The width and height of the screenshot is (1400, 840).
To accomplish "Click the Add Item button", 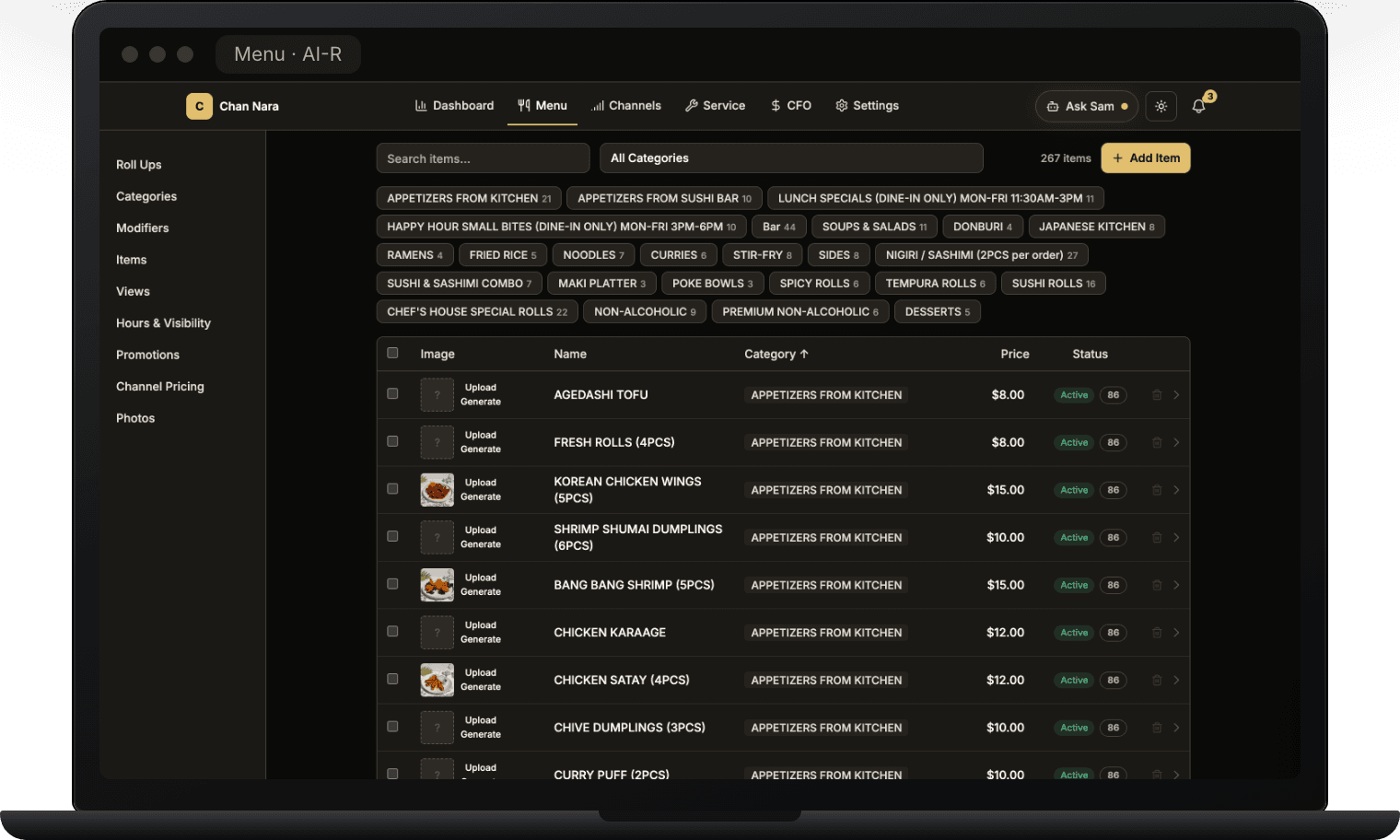I will [1146, 158].
